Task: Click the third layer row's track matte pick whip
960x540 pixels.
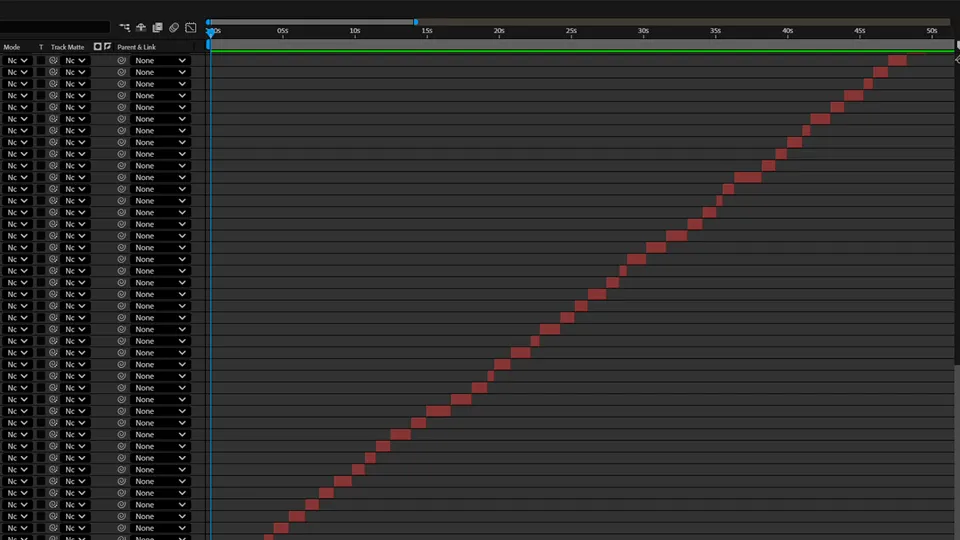Action: [x=53, y=84]
